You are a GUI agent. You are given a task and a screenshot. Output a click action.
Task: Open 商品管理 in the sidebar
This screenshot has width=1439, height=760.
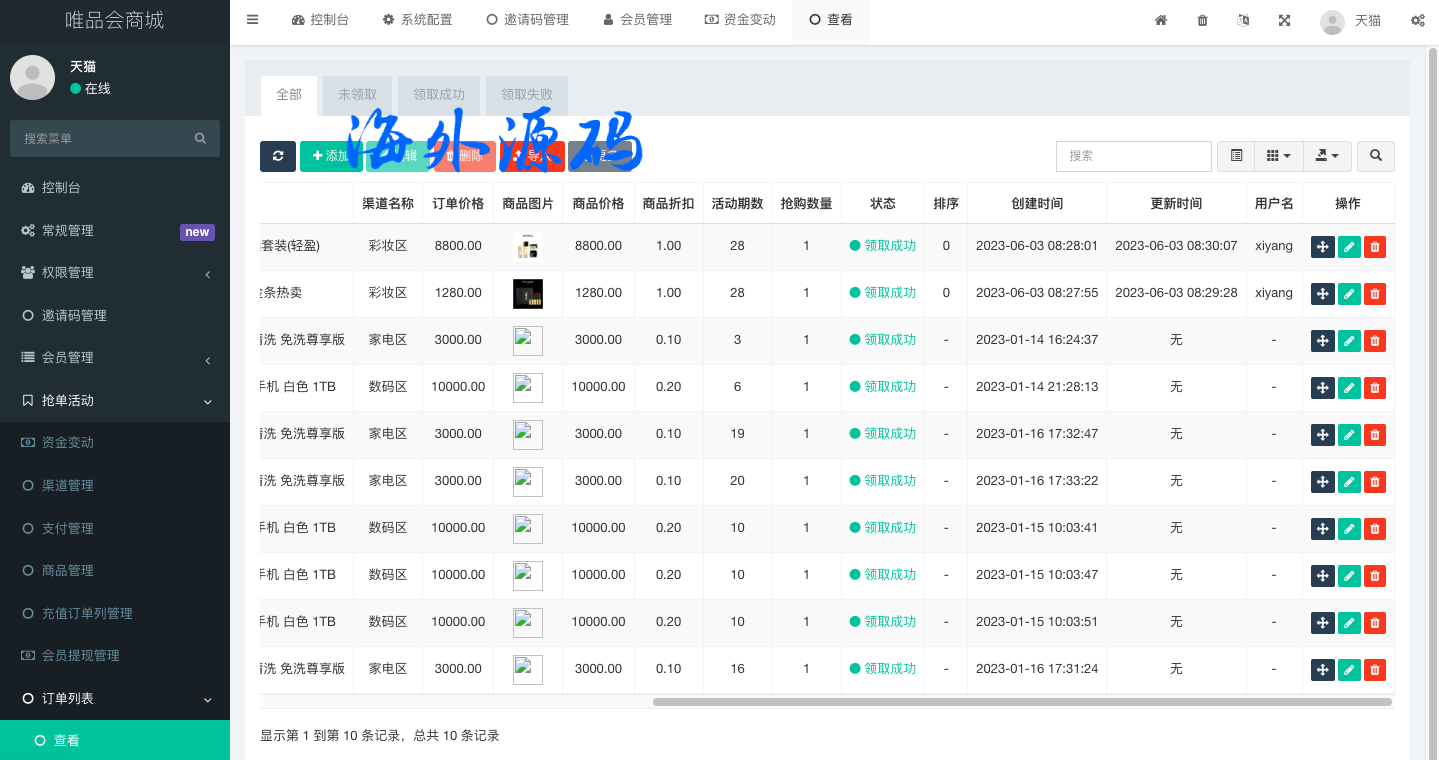click(67, 570)
